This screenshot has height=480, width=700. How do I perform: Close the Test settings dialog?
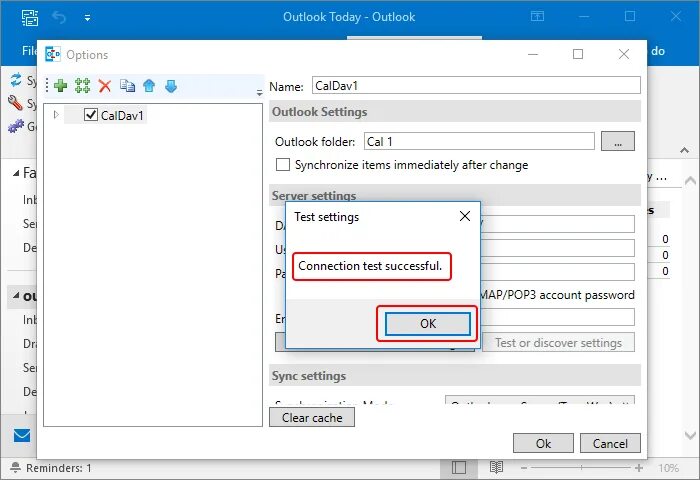(465, 216)
